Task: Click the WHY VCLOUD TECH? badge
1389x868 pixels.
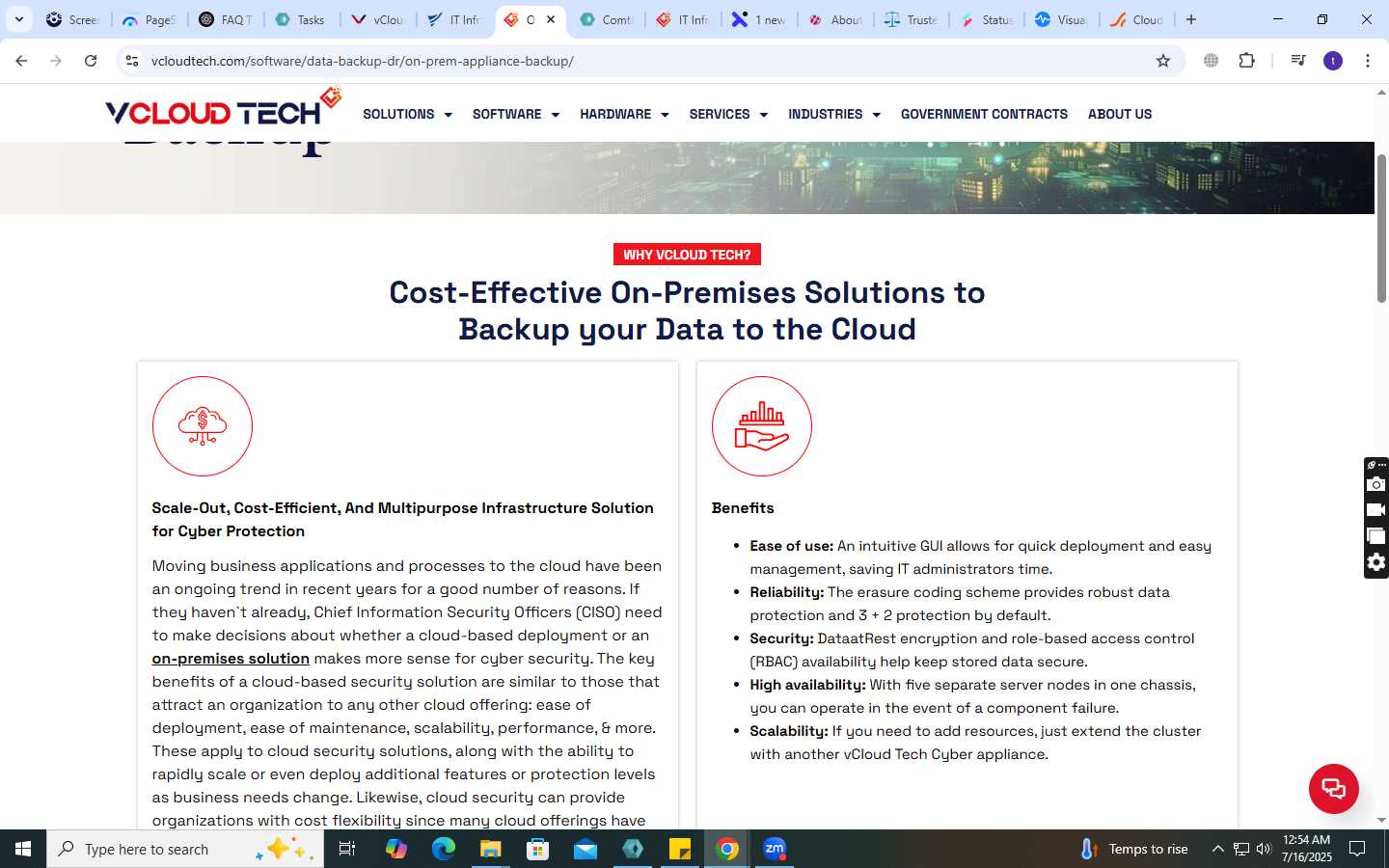Action: coord(687,255)
